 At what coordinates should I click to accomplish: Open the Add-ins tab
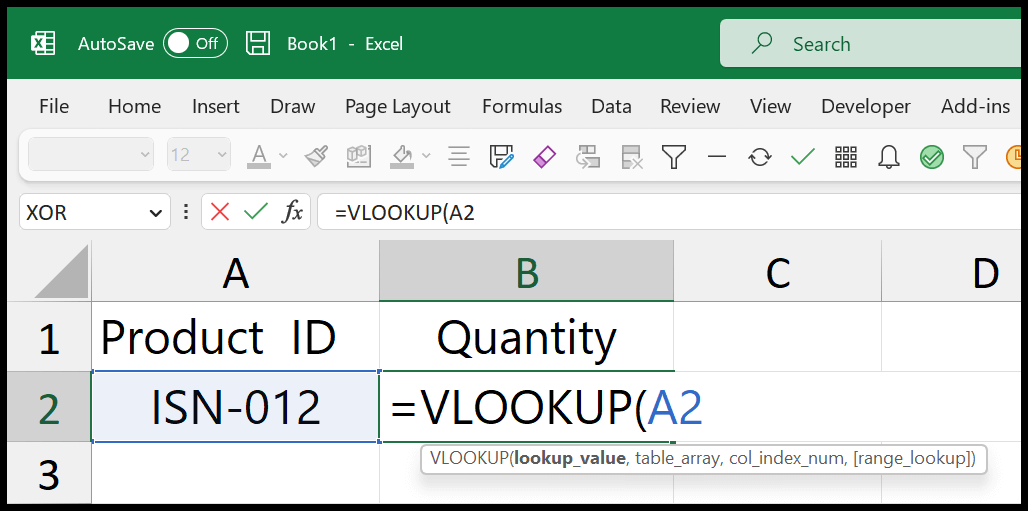point(976,106)
